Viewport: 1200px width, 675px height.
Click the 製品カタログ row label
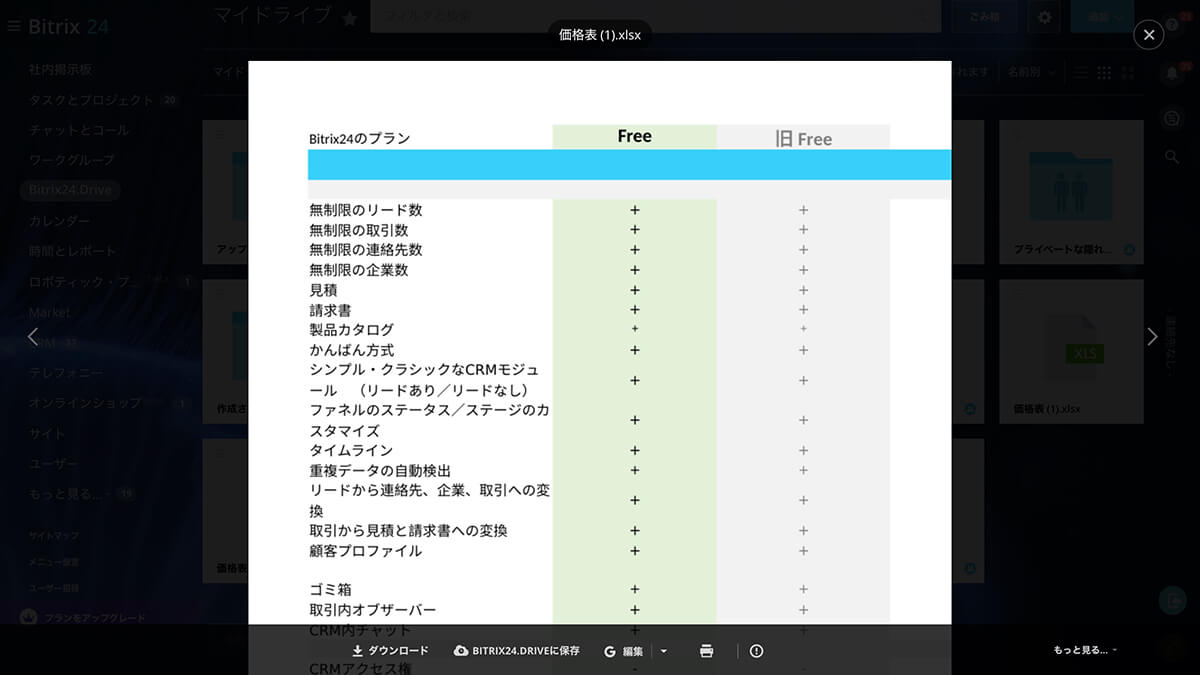tap(352, 329)
